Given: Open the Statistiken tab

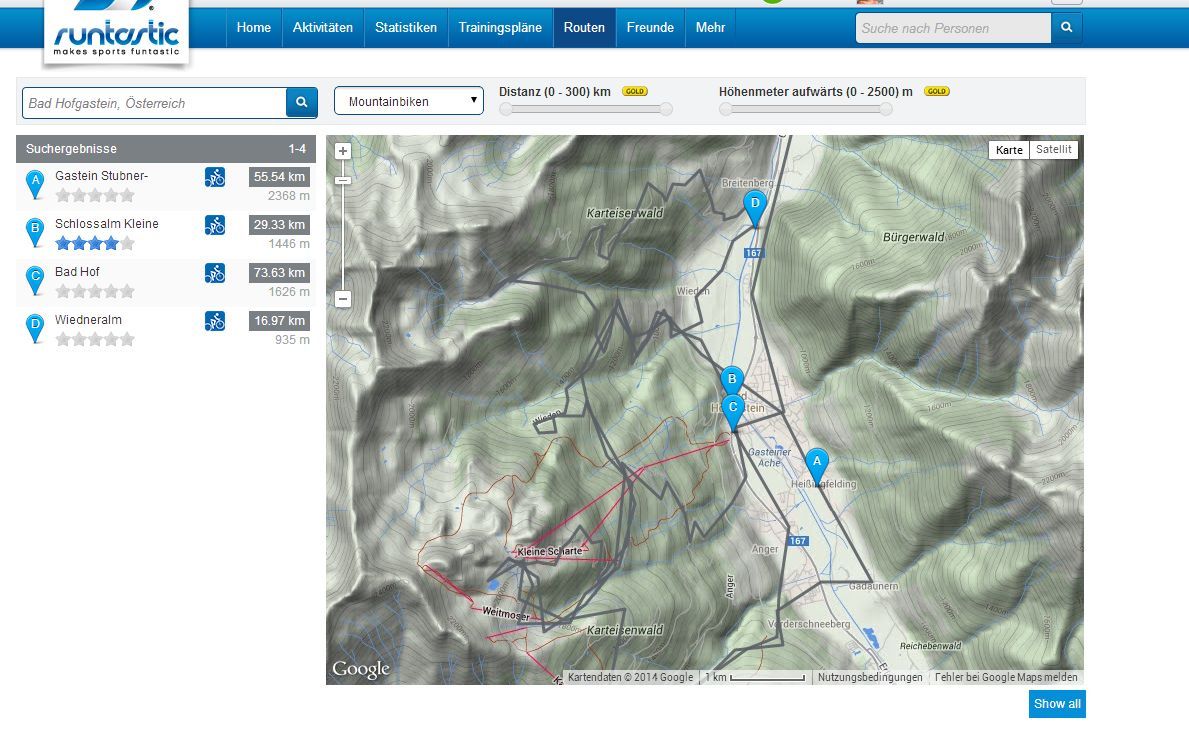Looking at the screenshot, I should pos(405,28).
